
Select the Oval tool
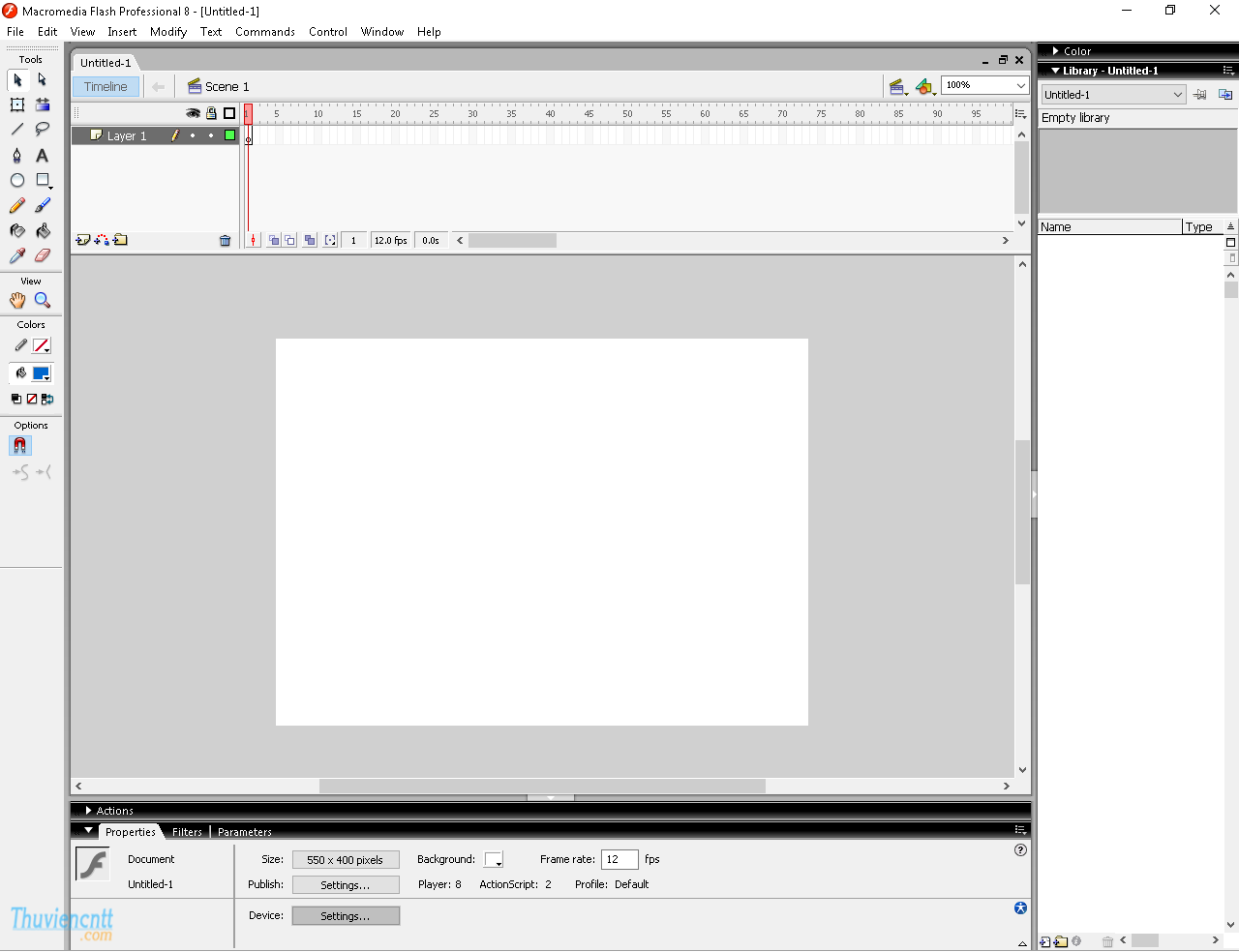(x=17, y=180)
